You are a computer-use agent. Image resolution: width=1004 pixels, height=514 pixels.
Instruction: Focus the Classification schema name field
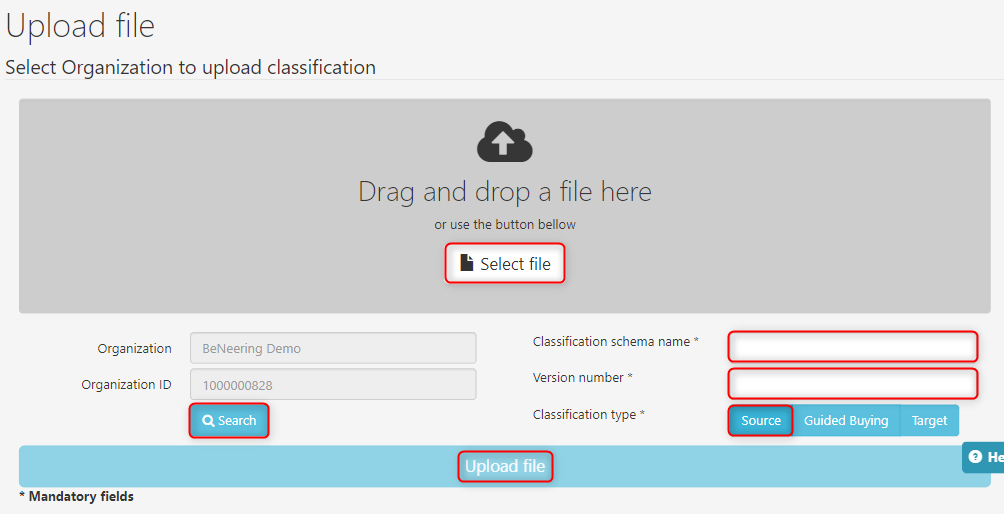click(x=852, y=346)
